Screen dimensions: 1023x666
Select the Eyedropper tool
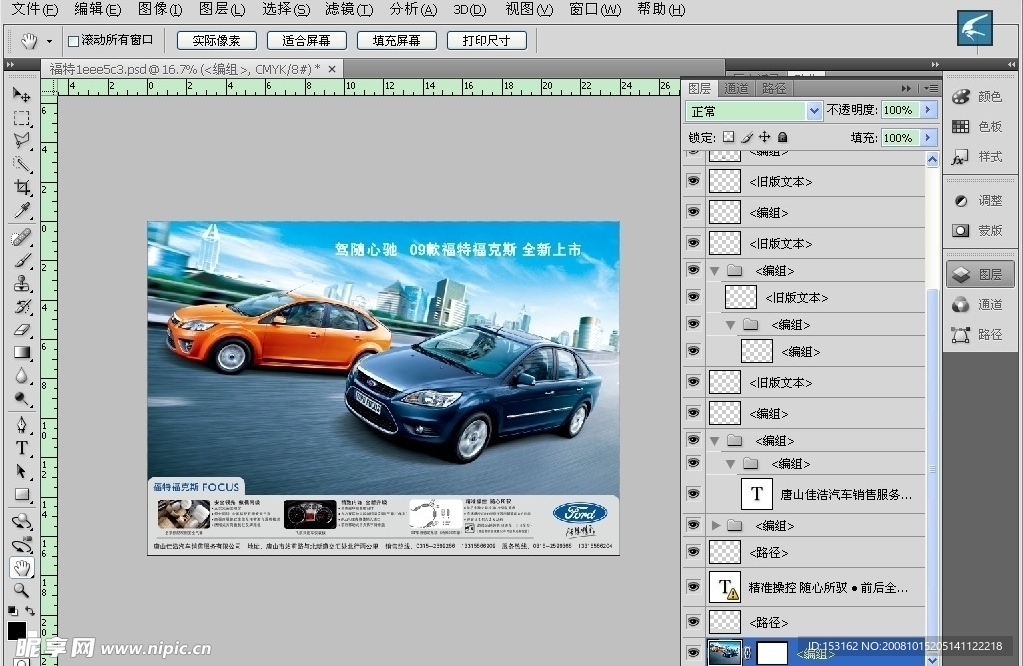click(22, 210)
